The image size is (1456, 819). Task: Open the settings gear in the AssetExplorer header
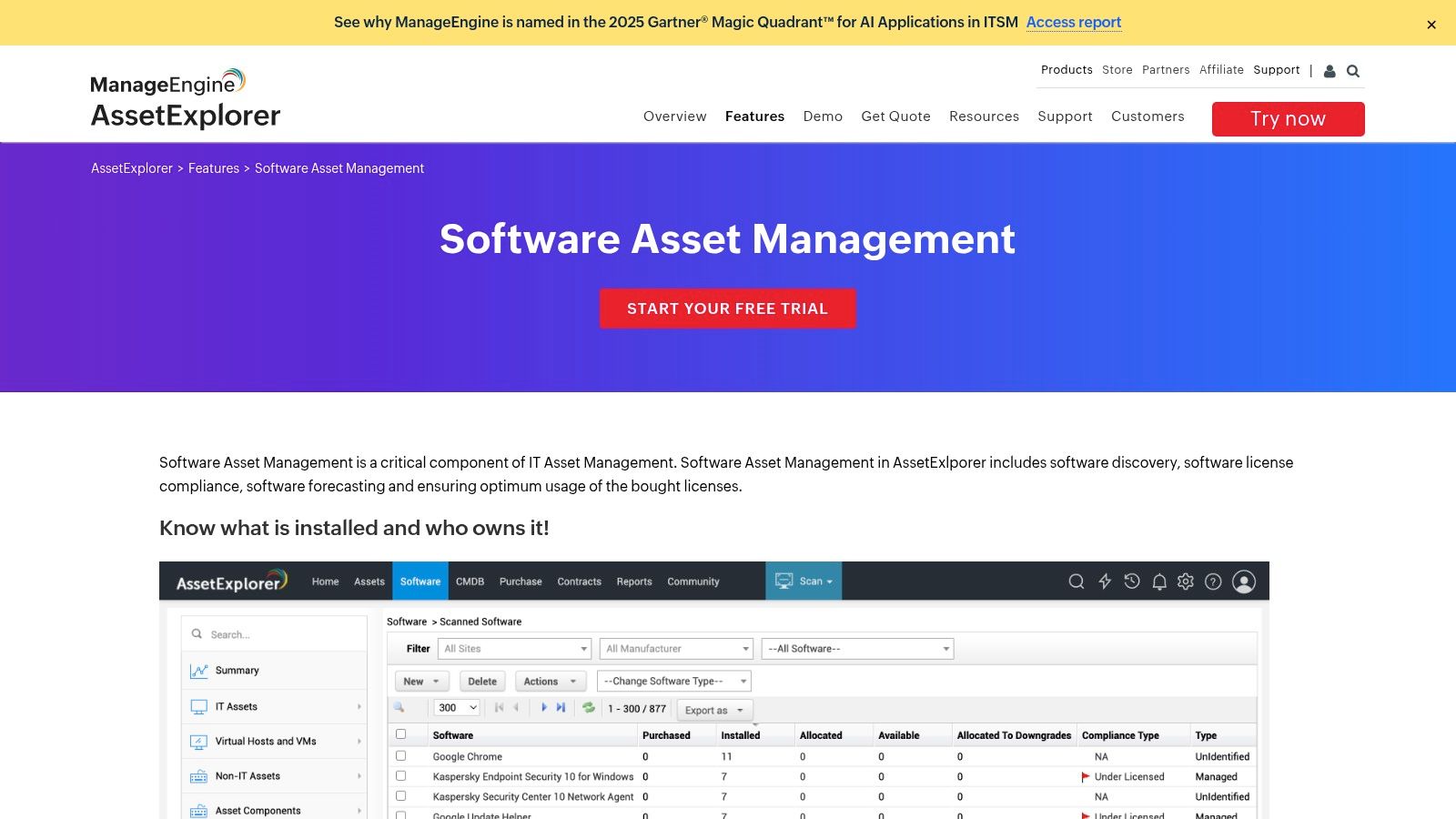point(1186,581)
